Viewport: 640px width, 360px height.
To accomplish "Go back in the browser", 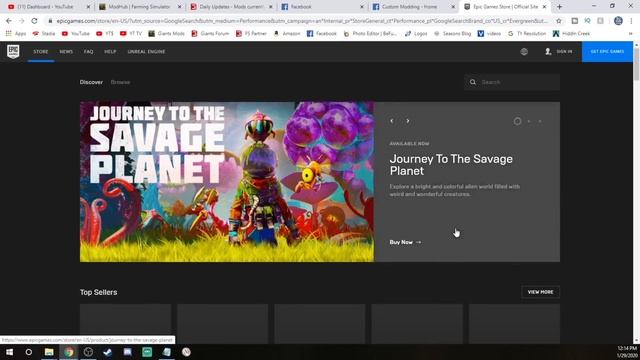I will pyautogui.click(x=9, y=20).
